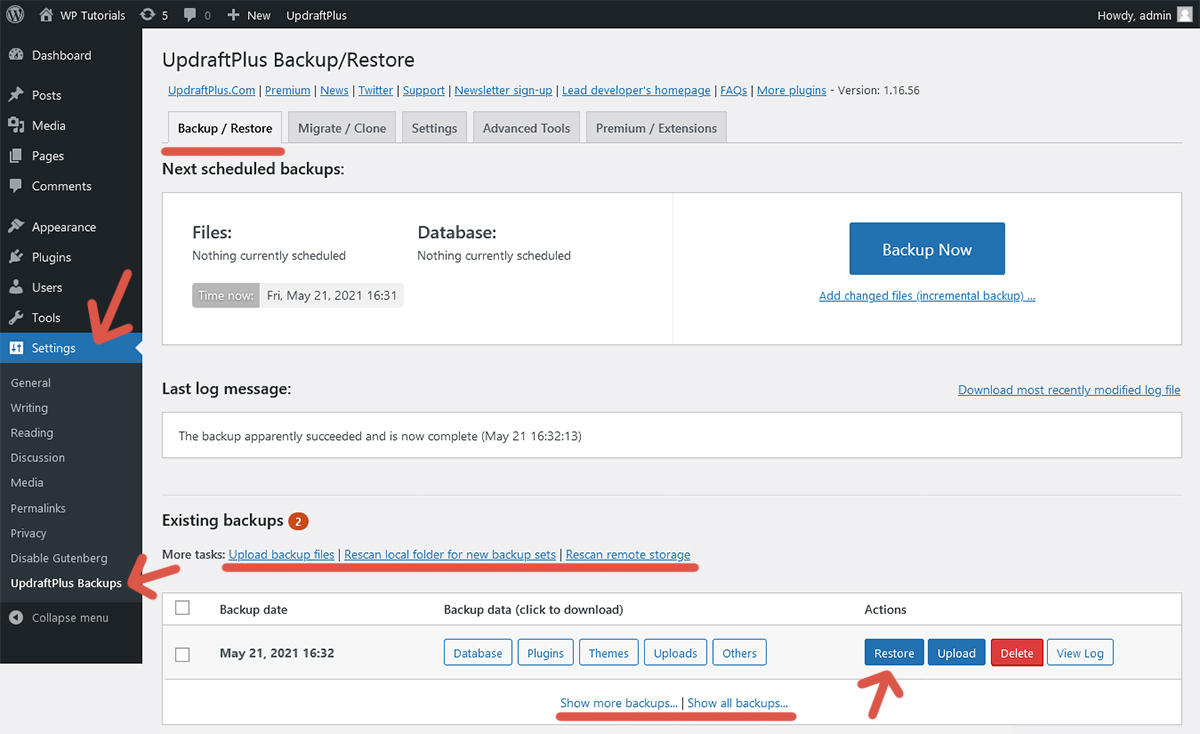The height and width of the screenshot is (734, 1200).
Task: Click the Collapse menu arrow icon
Action: tap(16, 617)
